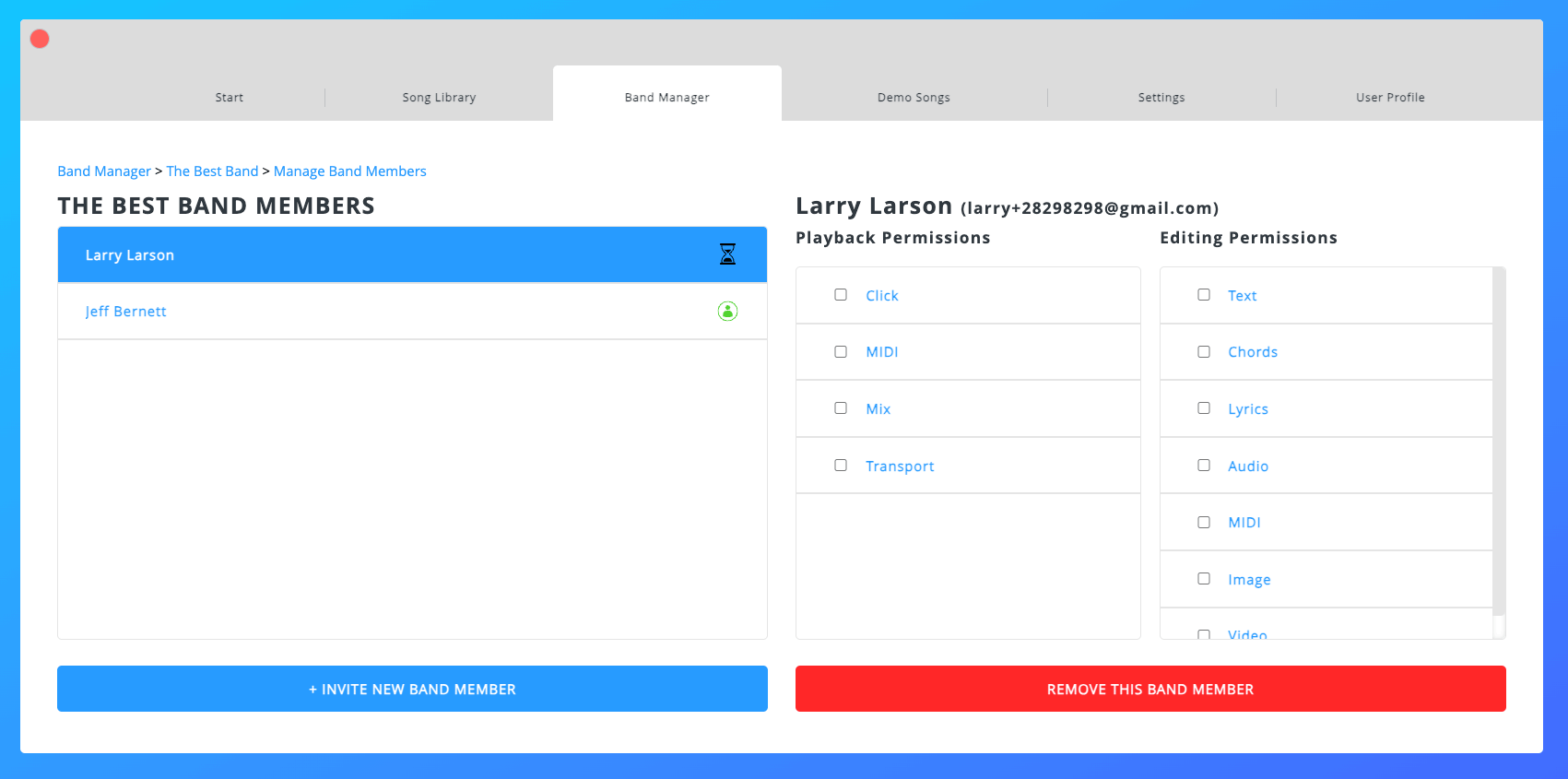The width and height of the screenshot is (1568, 779).
Task: Go to the Settings tab
Action: (1161, 98)
